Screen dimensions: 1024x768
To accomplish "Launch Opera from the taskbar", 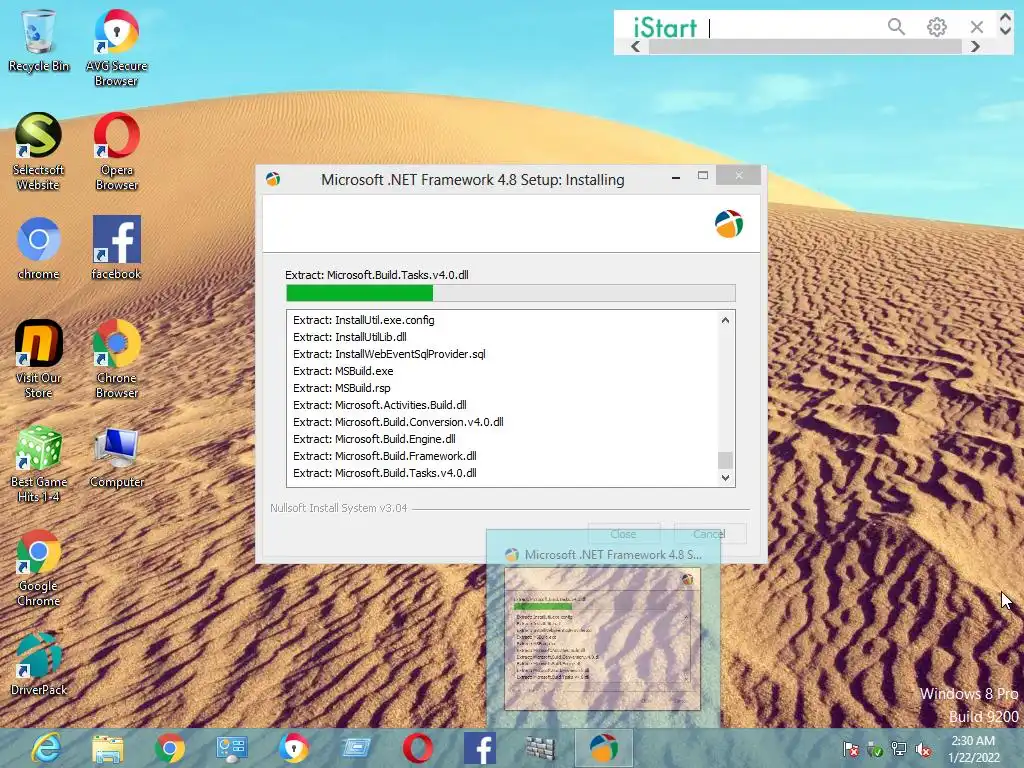I will click(417, 748).
